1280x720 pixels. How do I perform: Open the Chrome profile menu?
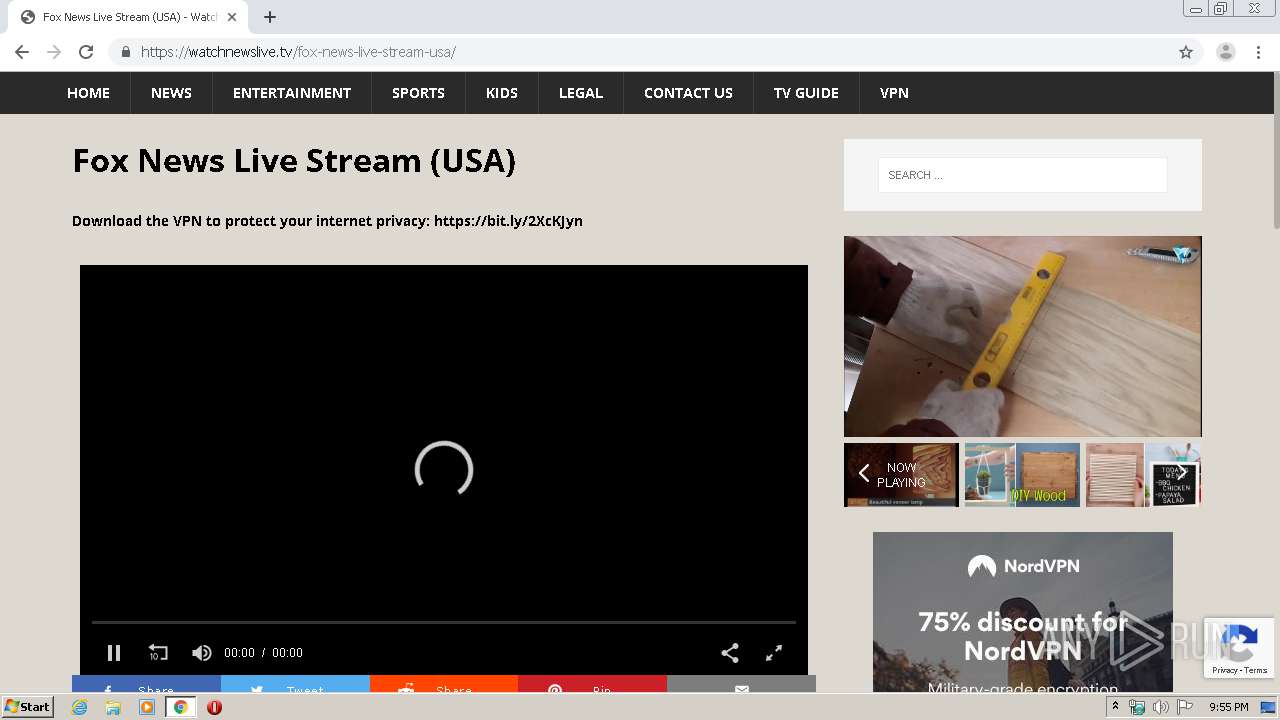click(1226, 52)
